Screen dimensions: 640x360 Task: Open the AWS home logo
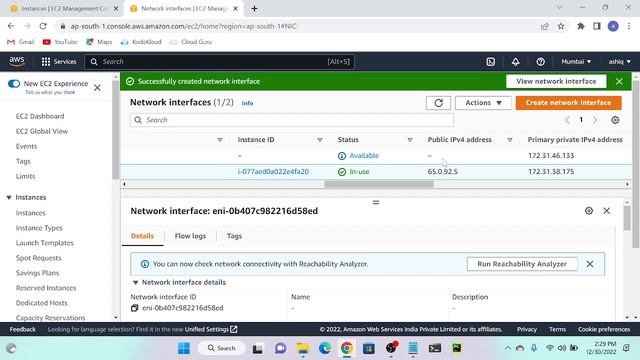pos(17,61)
